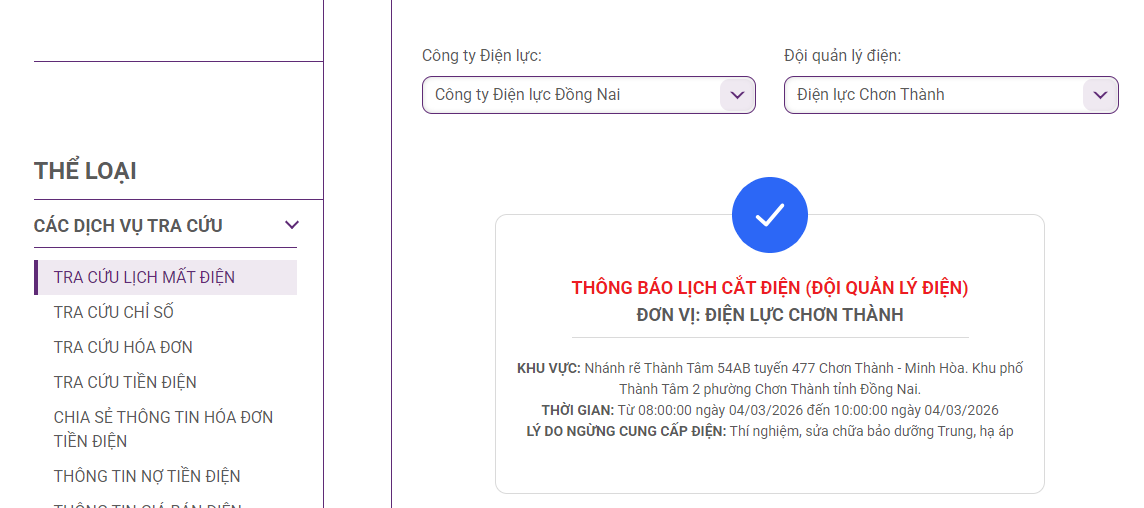1144x508 pixels.
Task: Click the red THÔNG BÁO LỊCH CẮT ĐIỆN title
Action: (769, 288)
